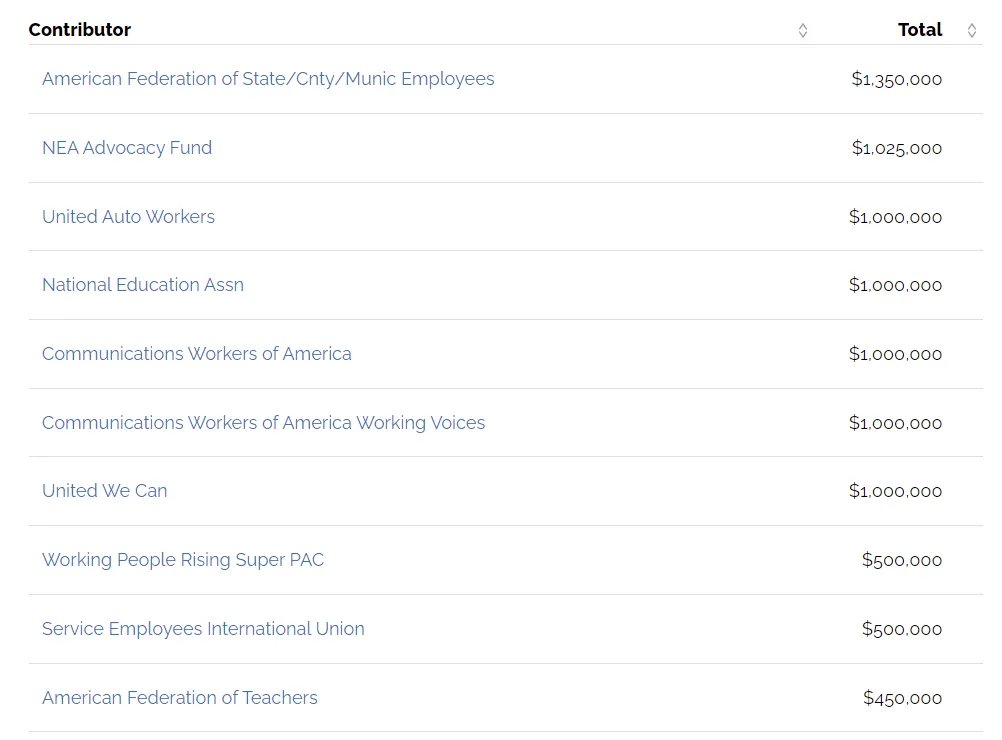Visit the United We Can link
This screenshot has width=1002, height=740.
(x=105, y=491)
